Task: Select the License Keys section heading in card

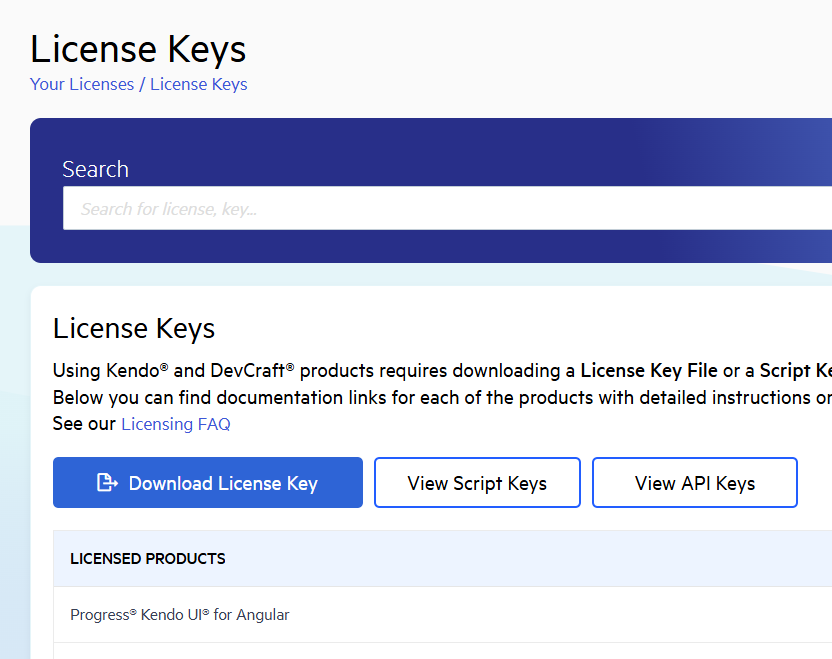Action: [134, 328]
